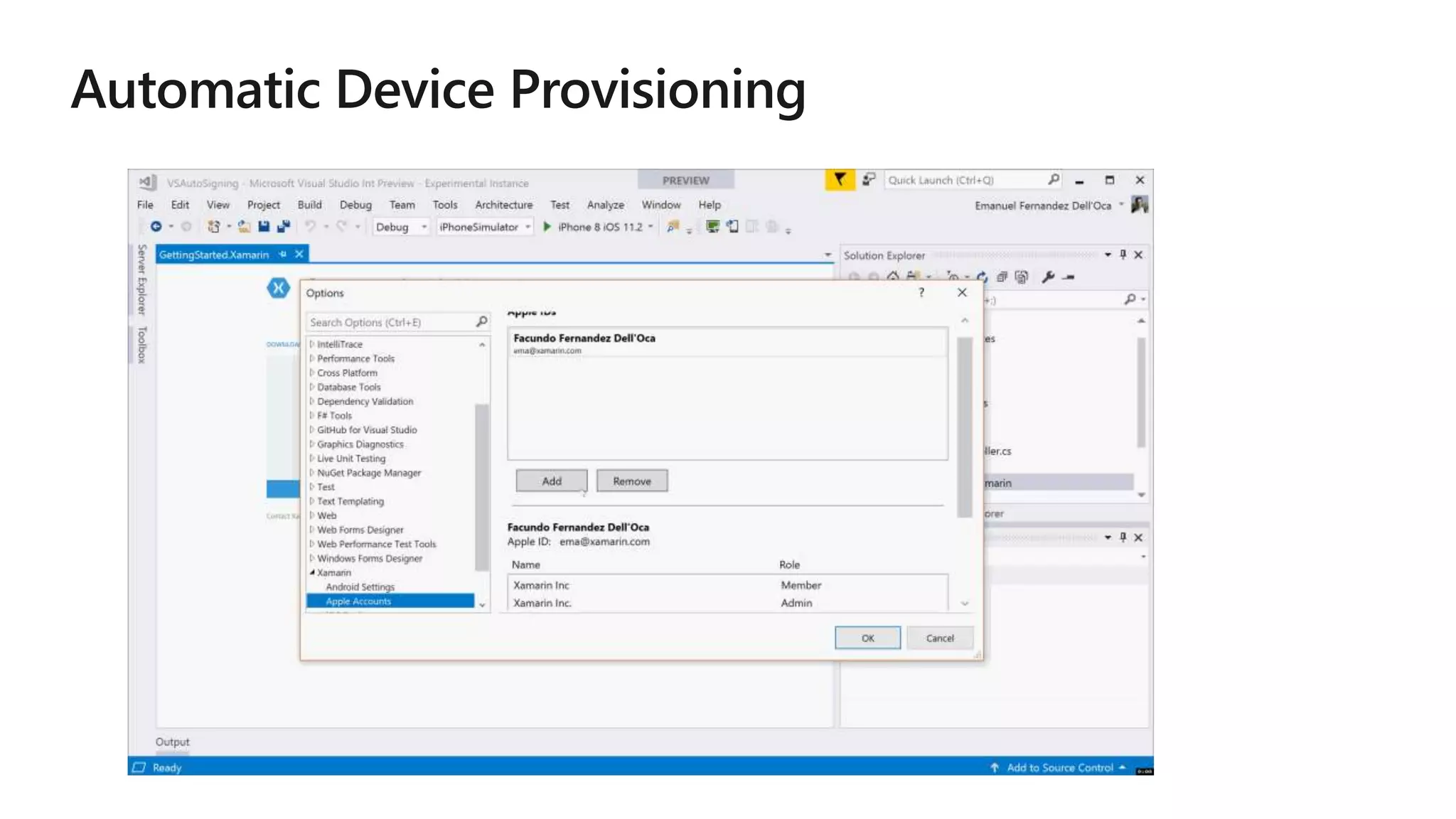
Task: Click the green Start debugging arrow
Action: tap(547, 226)
